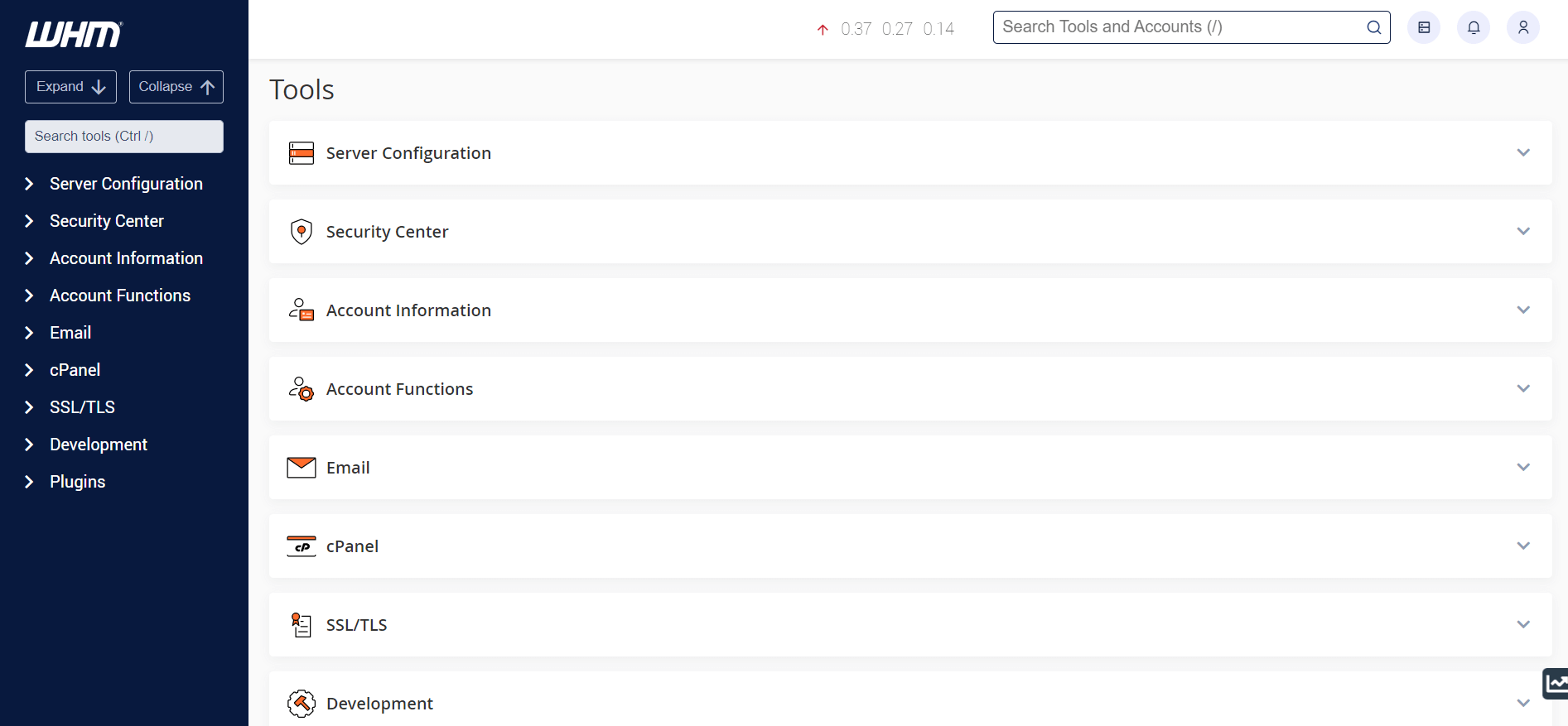Click the Account Functions gear-user icon

(x=302, y=389)
